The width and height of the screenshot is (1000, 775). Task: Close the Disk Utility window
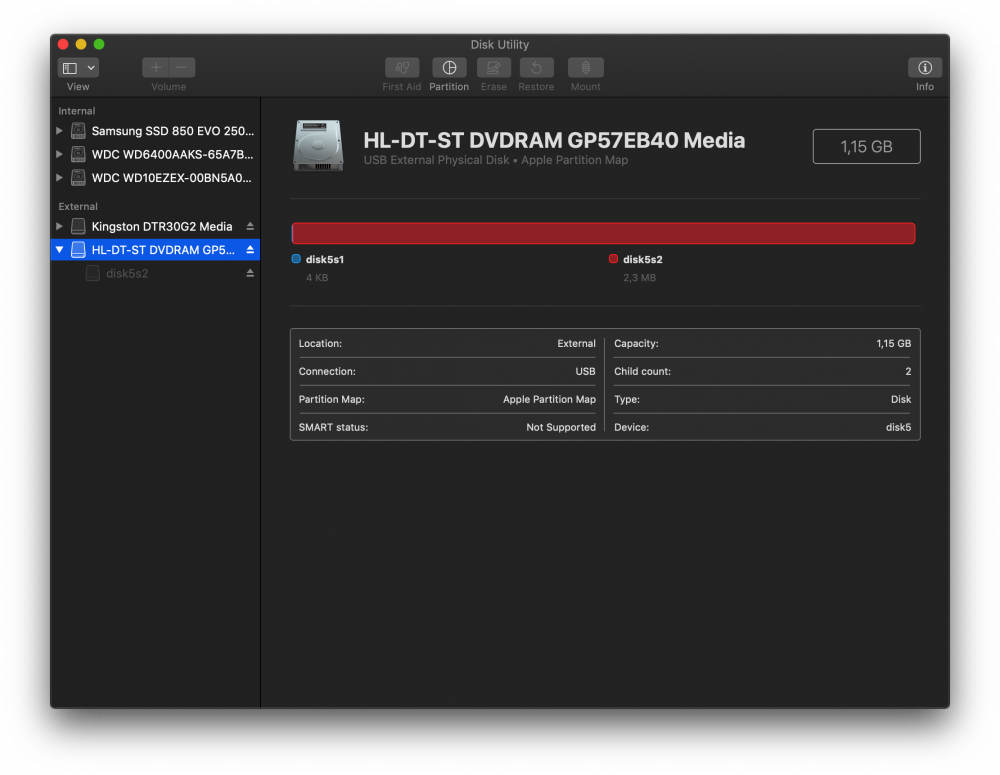coord(63,44)
